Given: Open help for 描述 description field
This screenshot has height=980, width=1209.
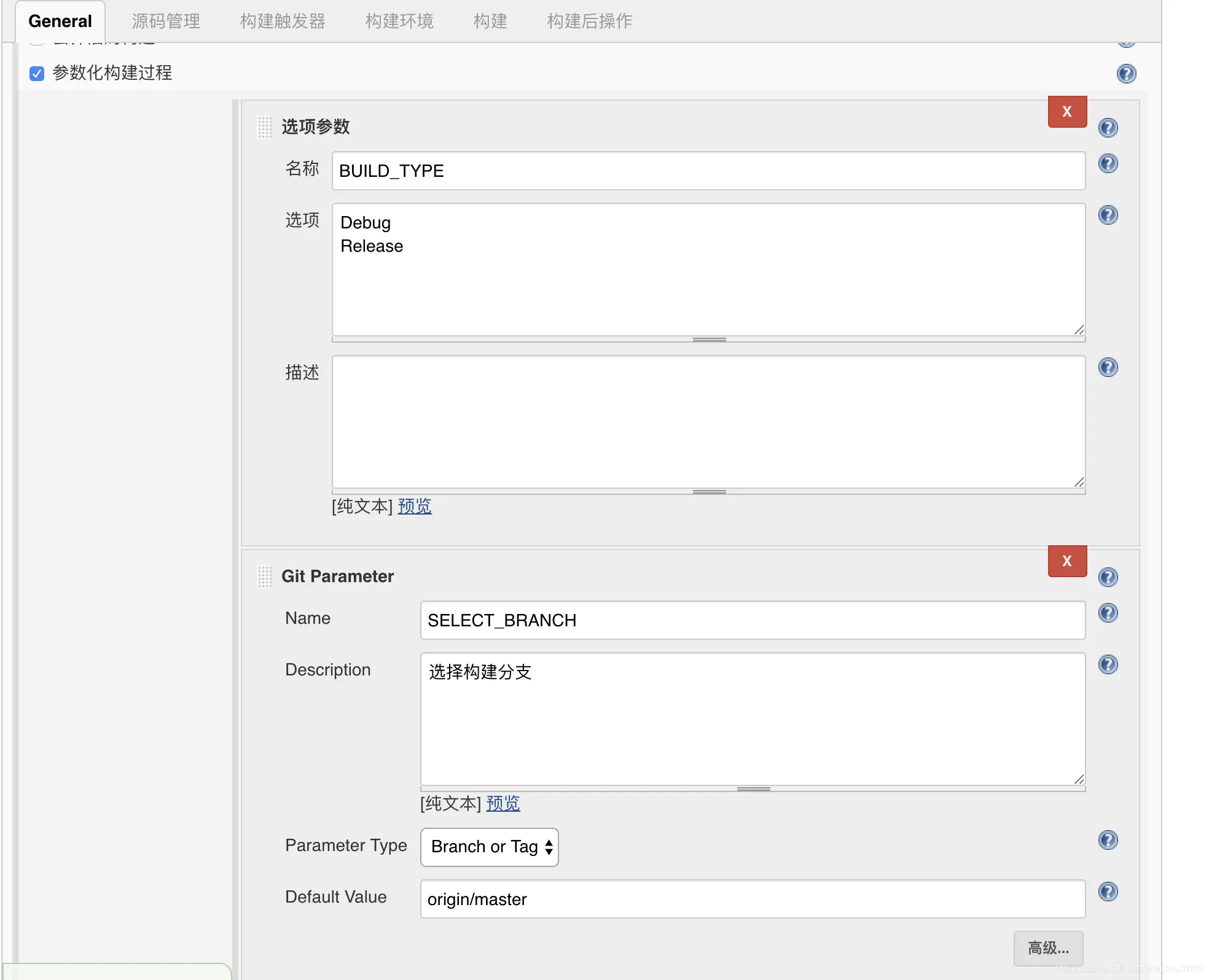Looking at the screenshot, I should click(1107, 367).
